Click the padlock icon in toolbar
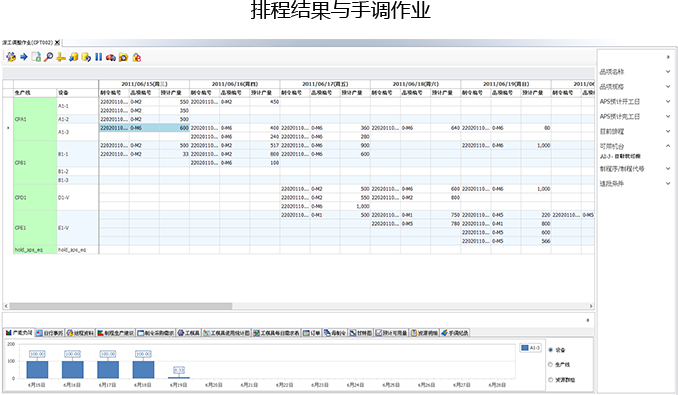 [x=137, y=57]
